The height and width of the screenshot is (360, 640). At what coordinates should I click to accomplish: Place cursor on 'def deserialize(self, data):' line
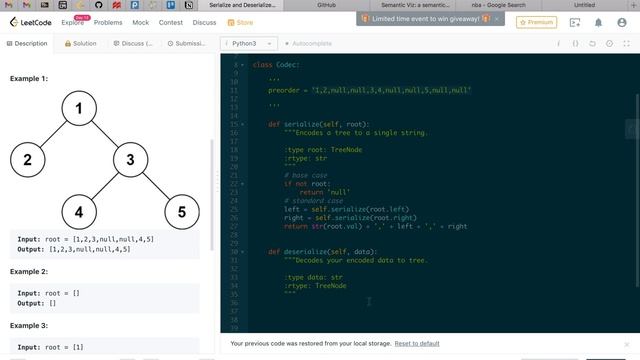pos(322,252)
